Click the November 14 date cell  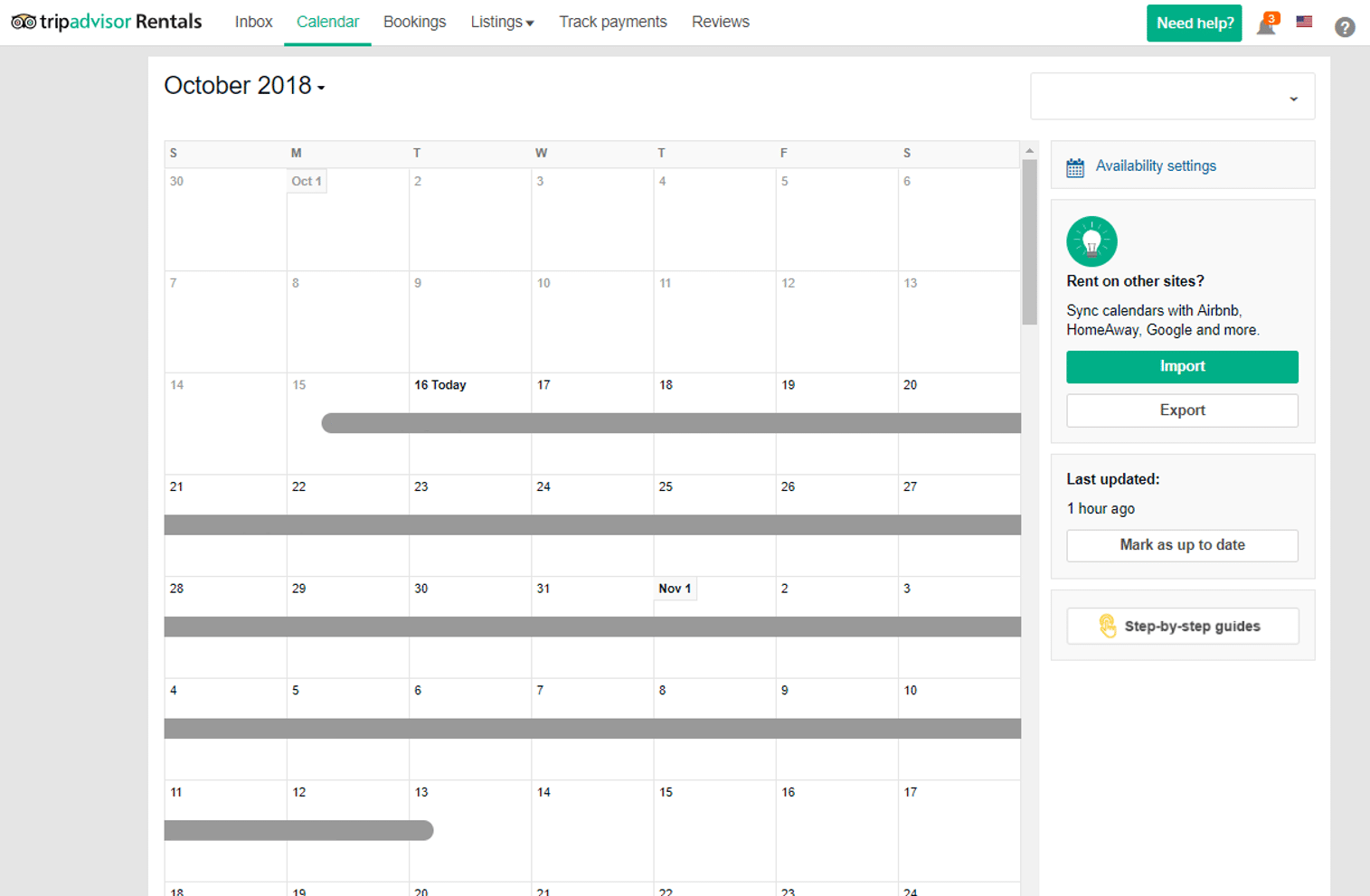[592, 831]
